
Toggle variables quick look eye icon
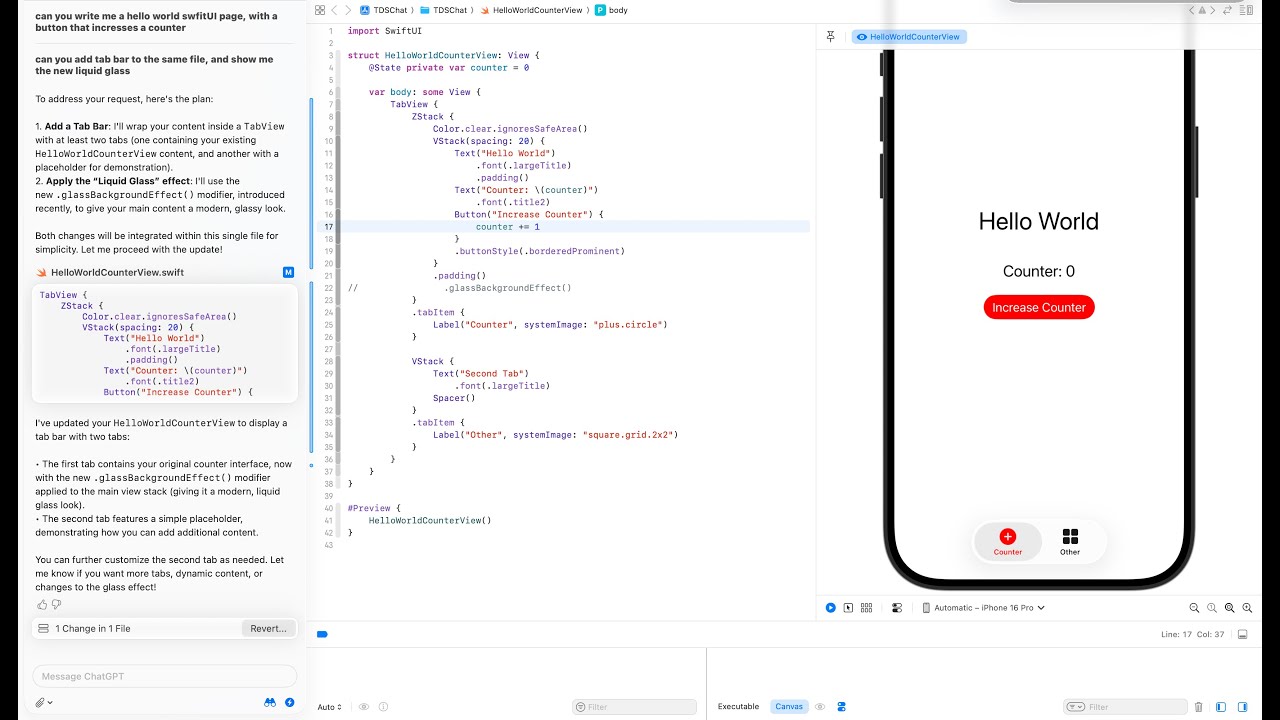364,707
